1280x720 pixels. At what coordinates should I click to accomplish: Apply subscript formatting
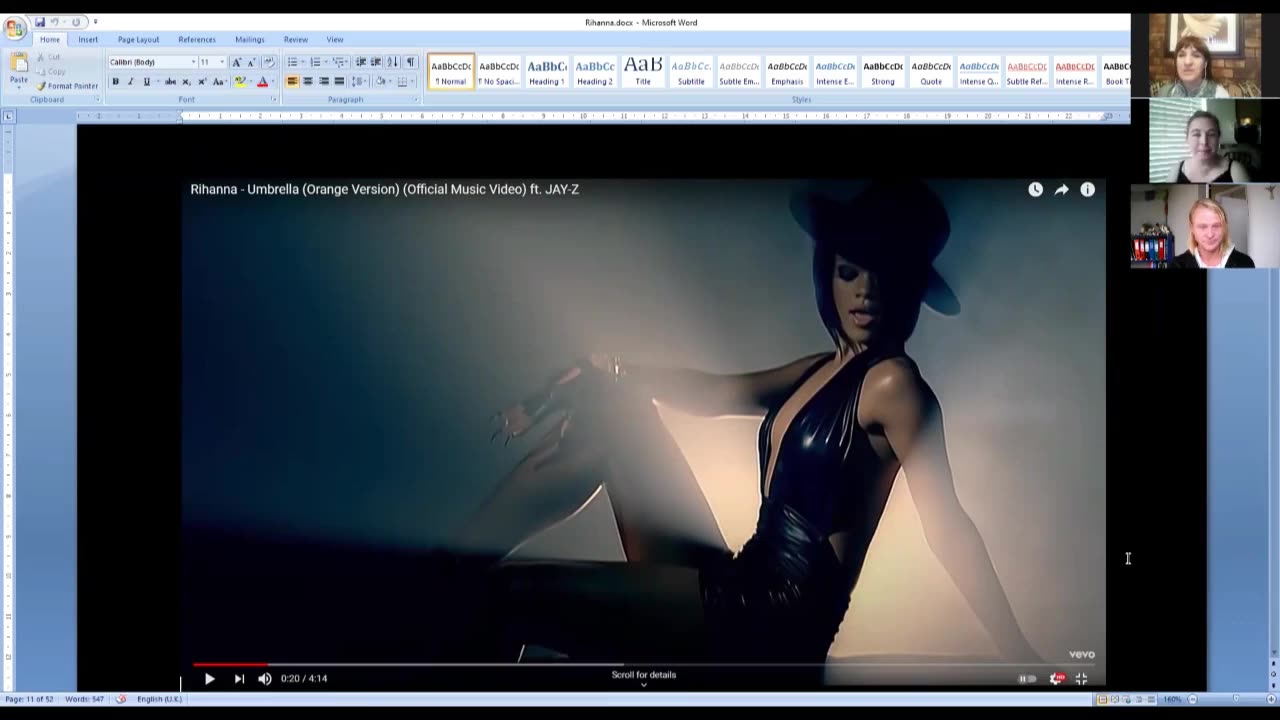point(187,82)
